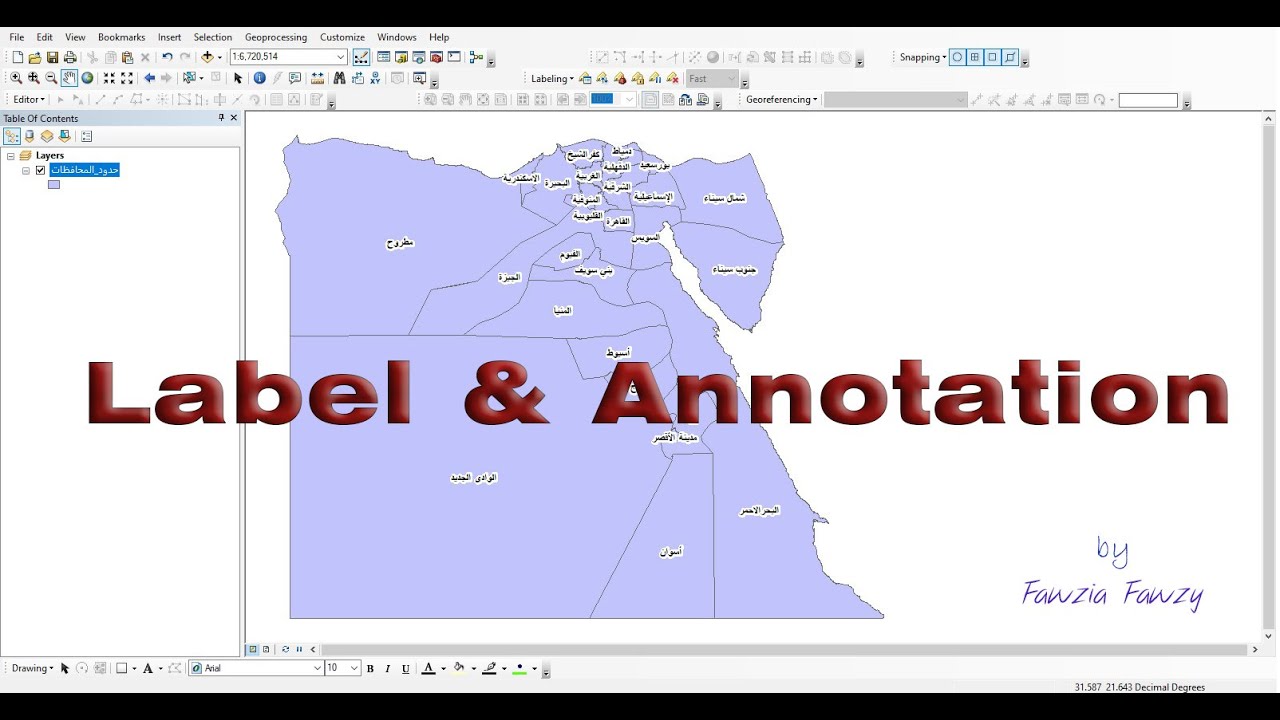
Task: Open the Snapping dropdown menu
Action: coord(923,57)
